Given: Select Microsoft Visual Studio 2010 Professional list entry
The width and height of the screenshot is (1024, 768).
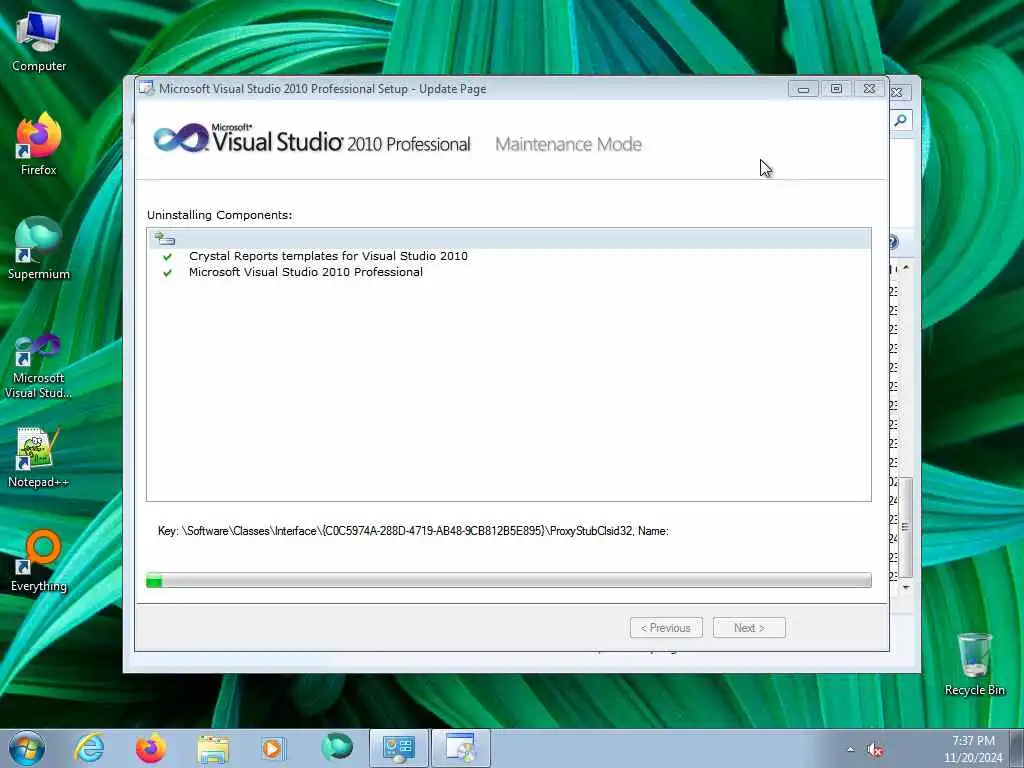Looking at the screenshot, I should [x=306, y=272].
